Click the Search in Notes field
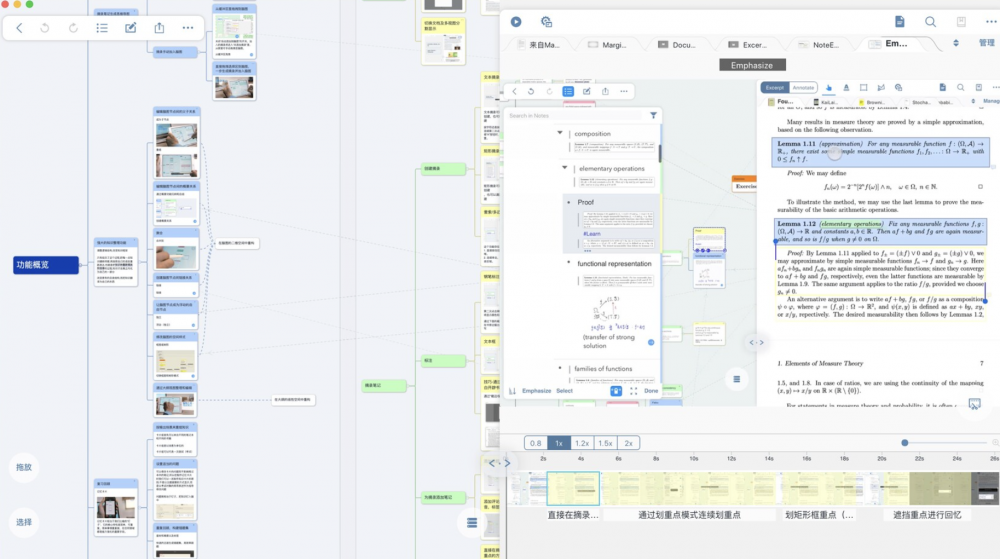Image resolution: width=1000 pixels, height=559 pixels. (x=576, y=115)
